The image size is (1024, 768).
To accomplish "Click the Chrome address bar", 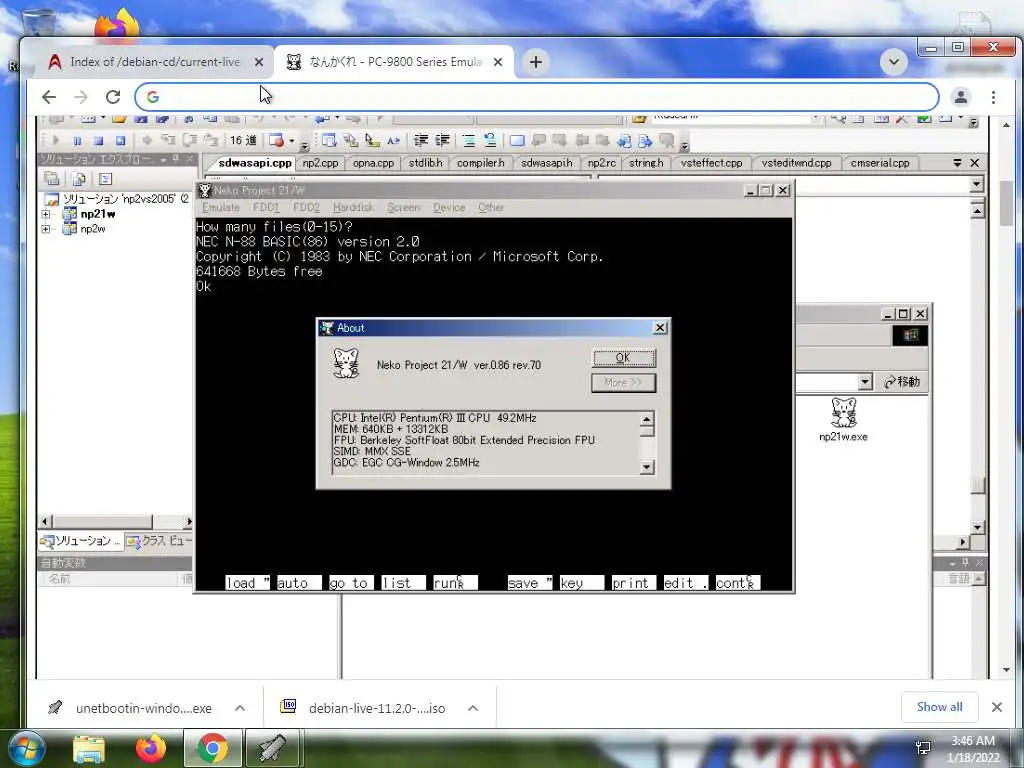I will coord(537,97).
